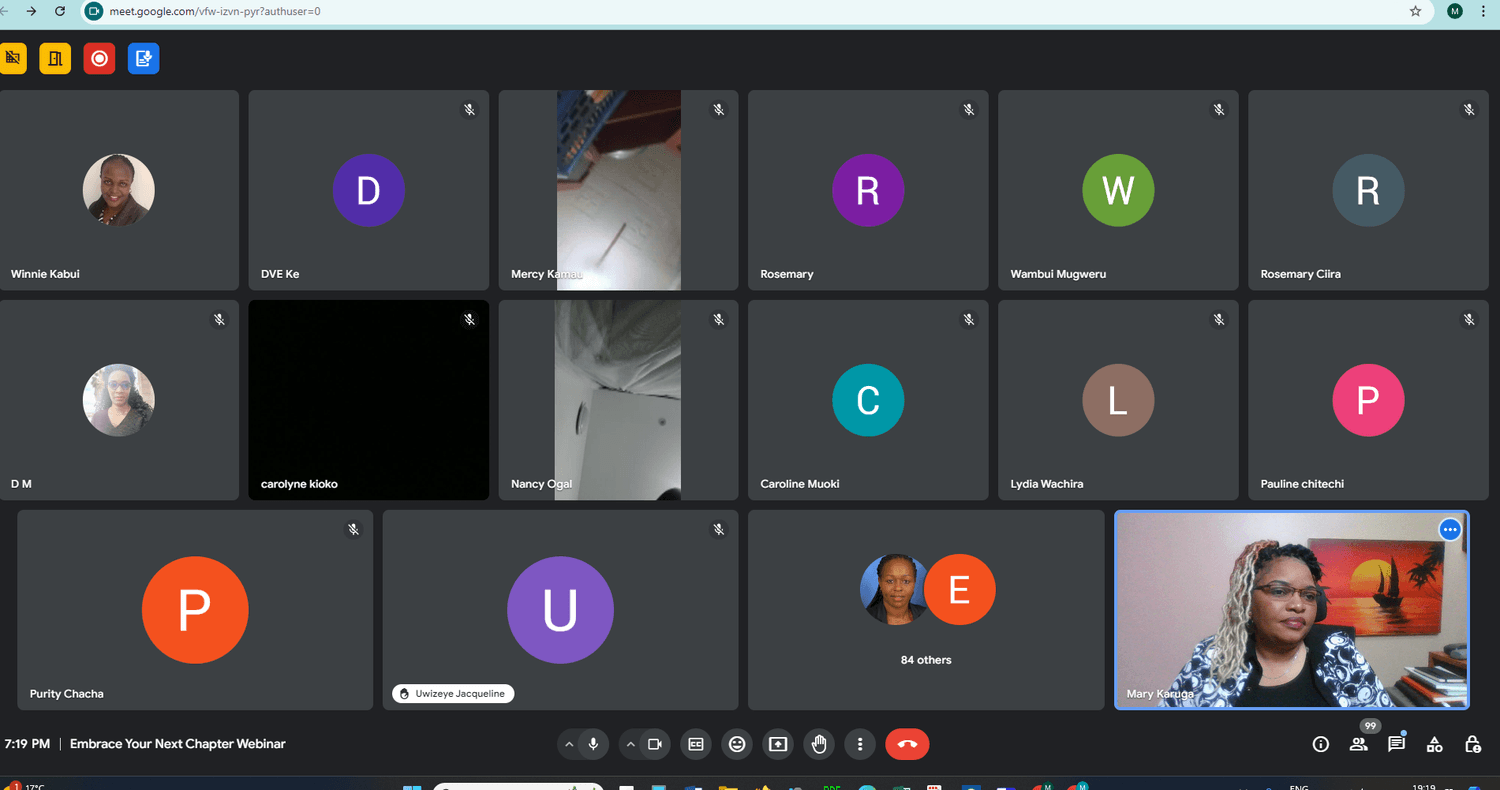Send an emoji reaction

click(x=737, y=744)
